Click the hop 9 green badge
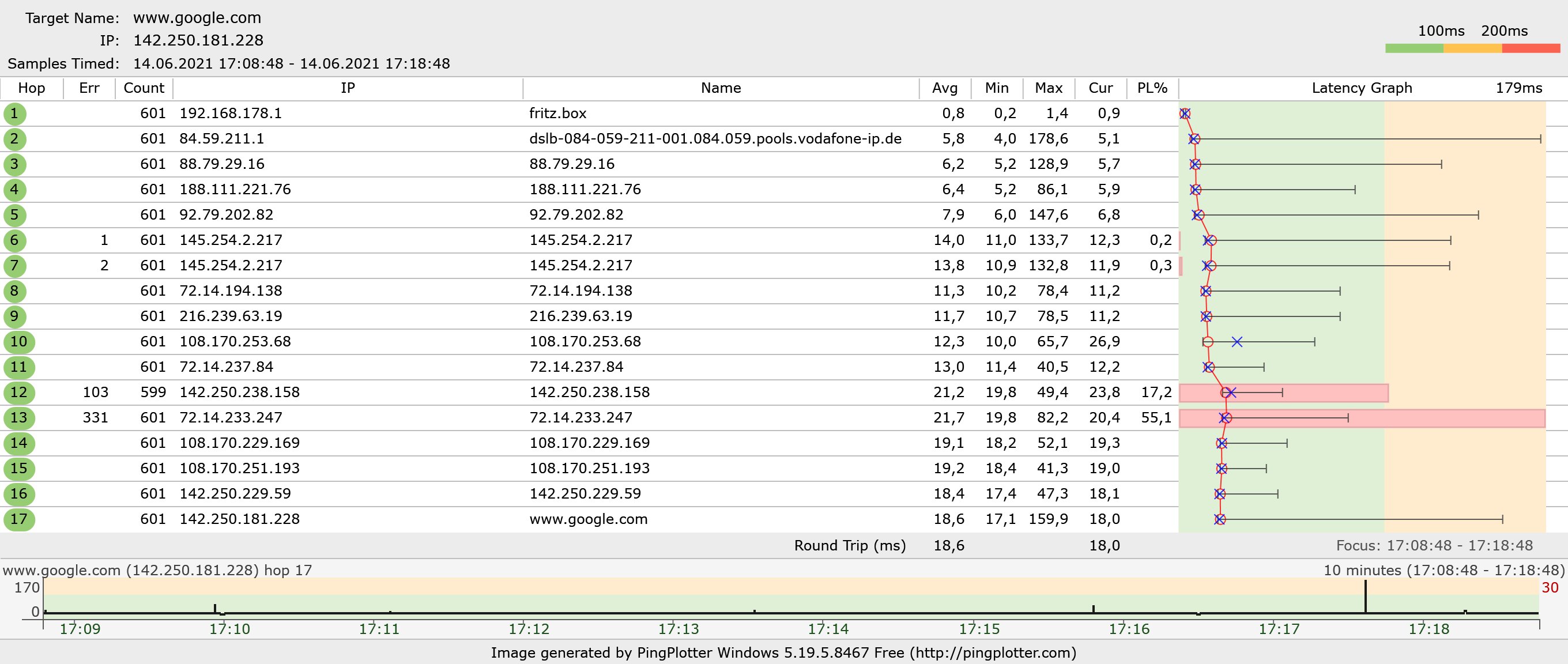The height and width of the screenshot is (664, 1568). (14, 316)
